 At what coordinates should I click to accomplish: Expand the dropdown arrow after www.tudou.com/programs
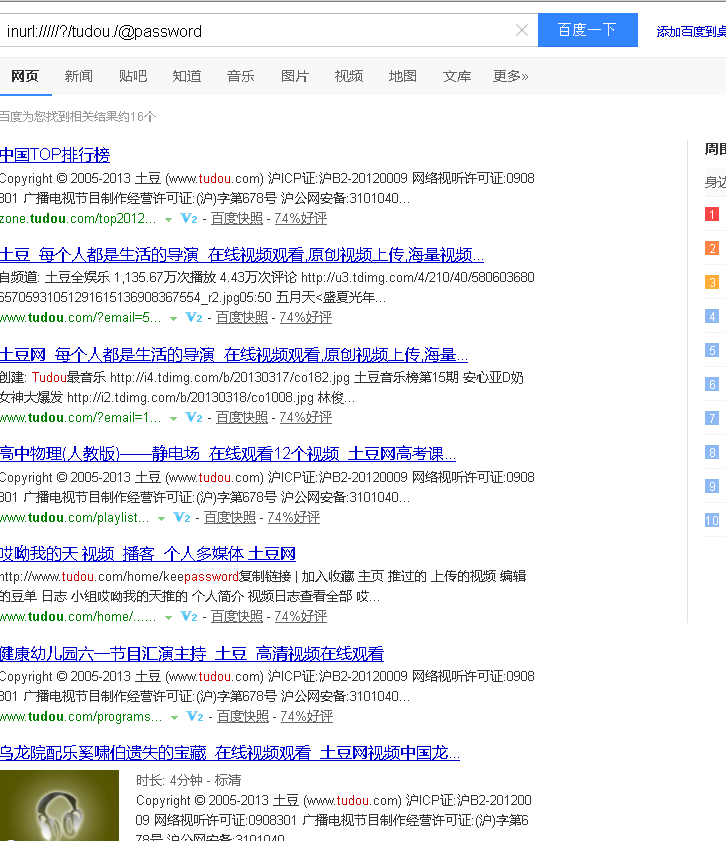tap(174, 718)
